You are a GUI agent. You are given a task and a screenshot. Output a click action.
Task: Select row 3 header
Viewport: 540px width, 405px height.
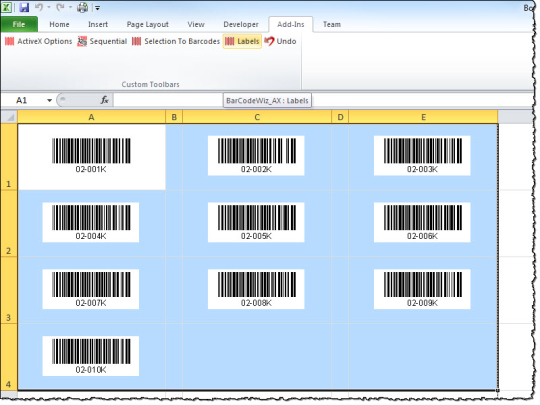pos(9,290)
